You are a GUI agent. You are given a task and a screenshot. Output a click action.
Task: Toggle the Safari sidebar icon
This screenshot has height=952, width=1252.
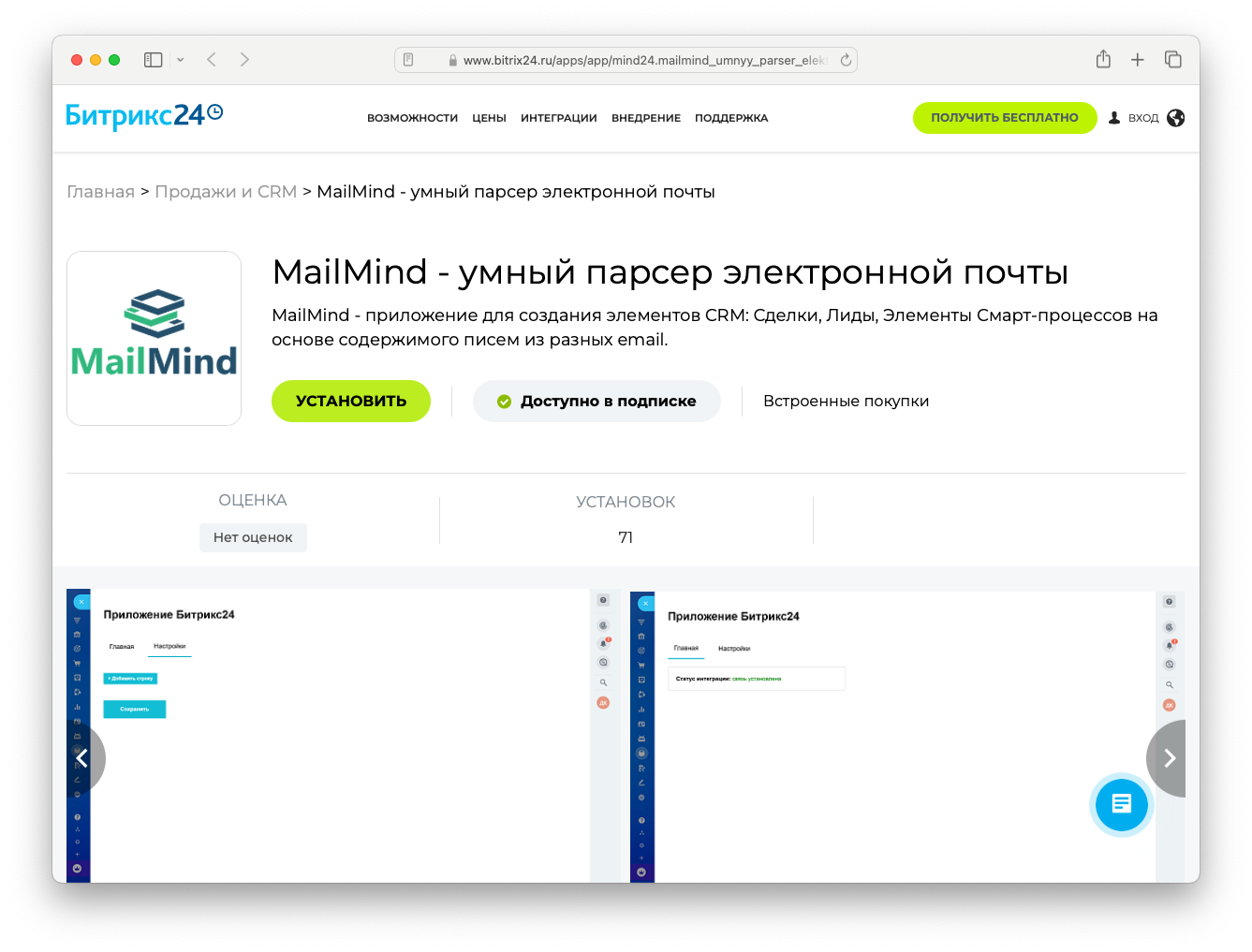point(153,59)
